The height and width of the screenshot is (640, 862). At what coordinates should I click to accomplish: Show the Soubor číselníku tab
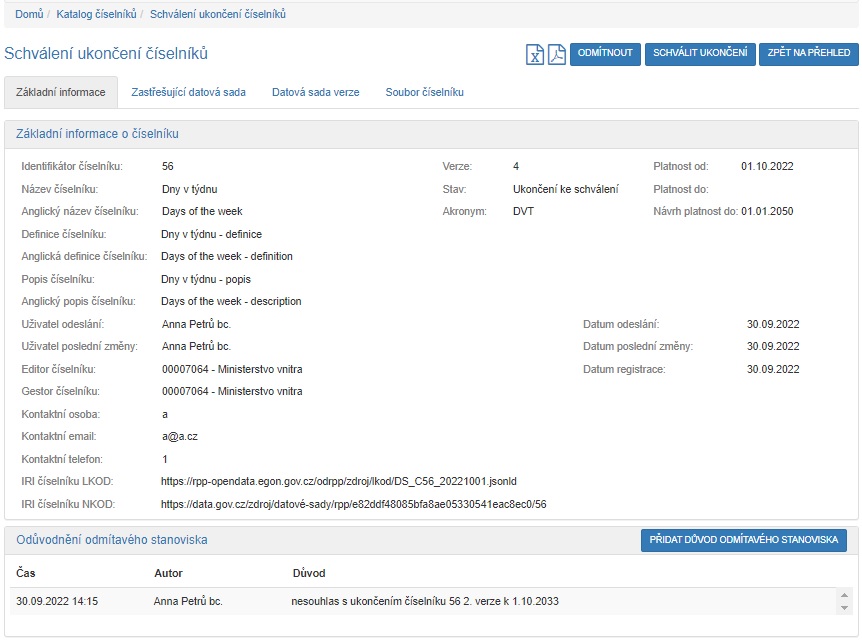424,92
